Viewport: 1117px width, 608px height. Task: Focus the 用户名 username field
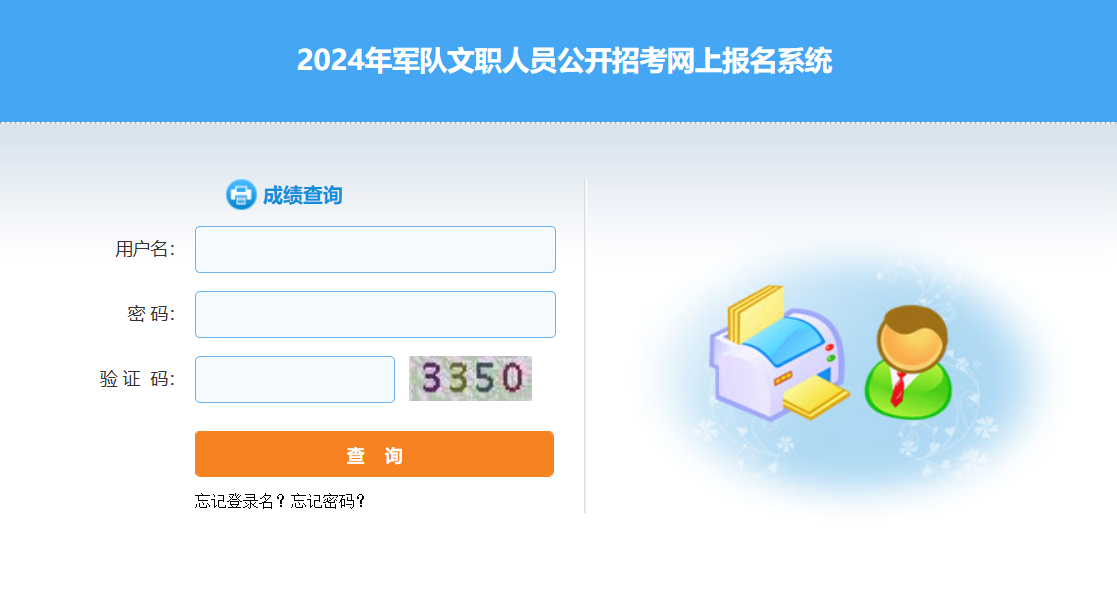375,249
